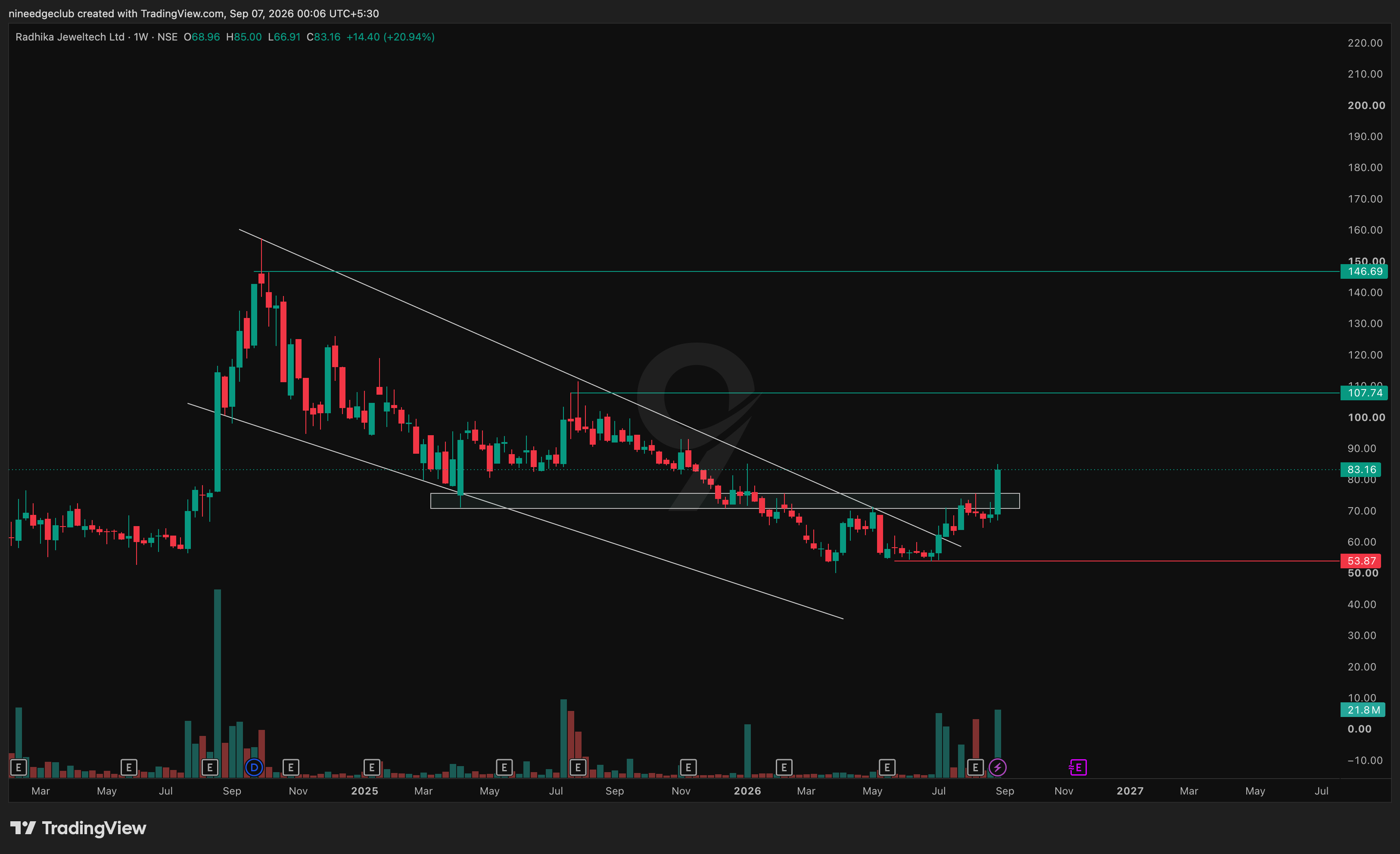This screenshot has width=1400, height=854.
Task: Click the 2027 label on time axis
Action: [1129, 791]
